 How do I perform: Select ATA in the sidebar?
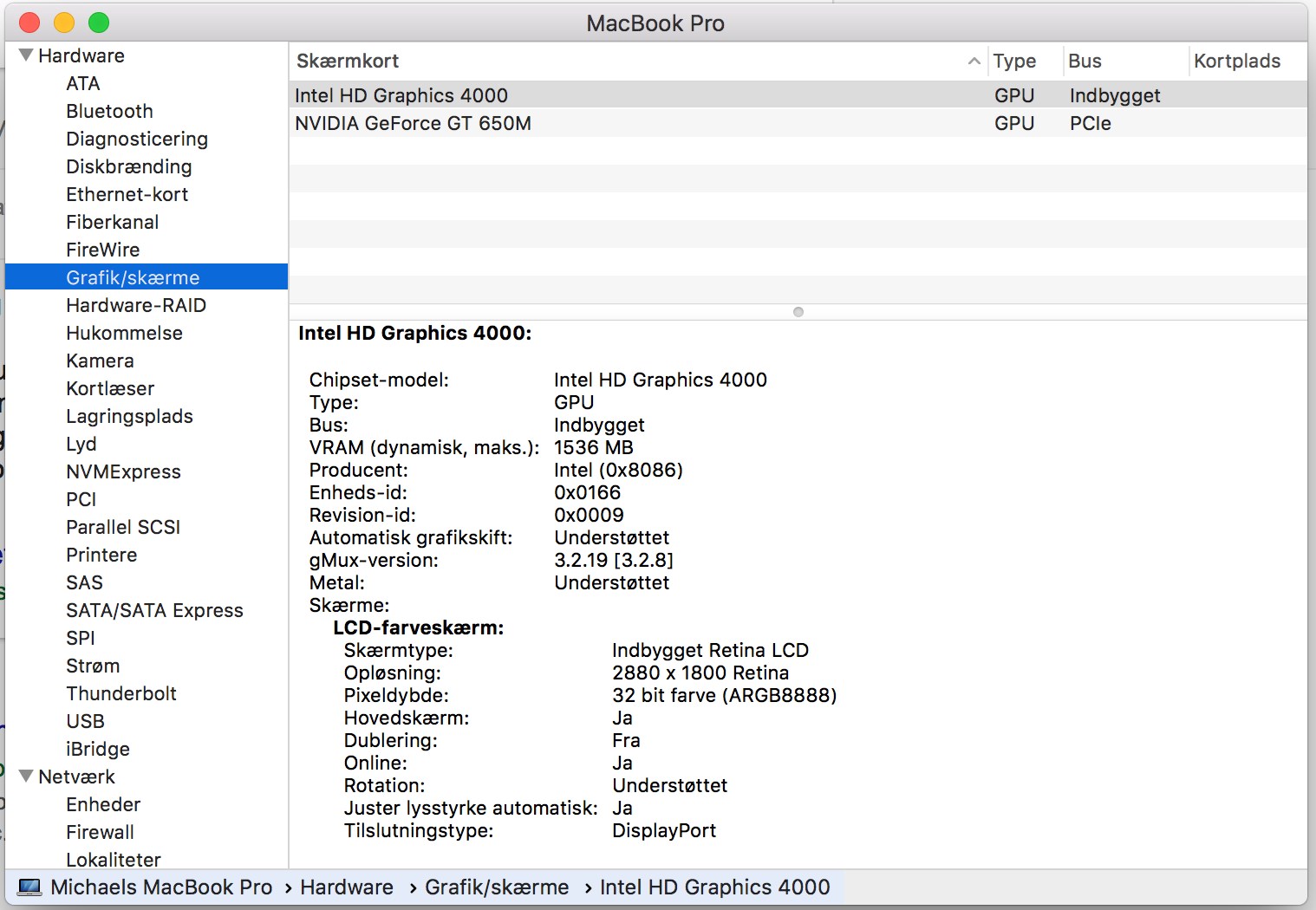(x=83, y=83)
